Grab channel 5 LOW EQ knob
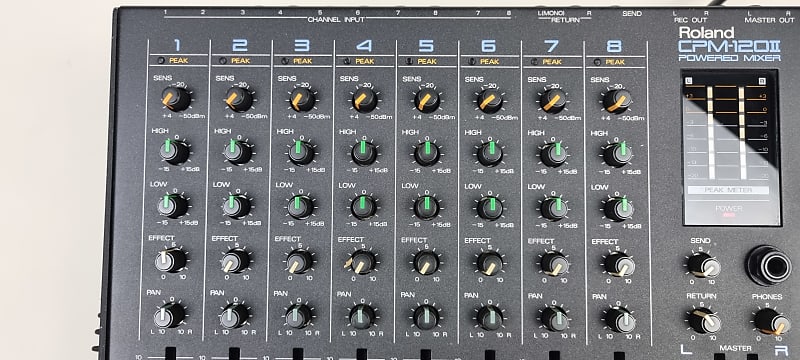Image resolution: width=800 pixels, height=360 pixels. click(x=427, y=208)
